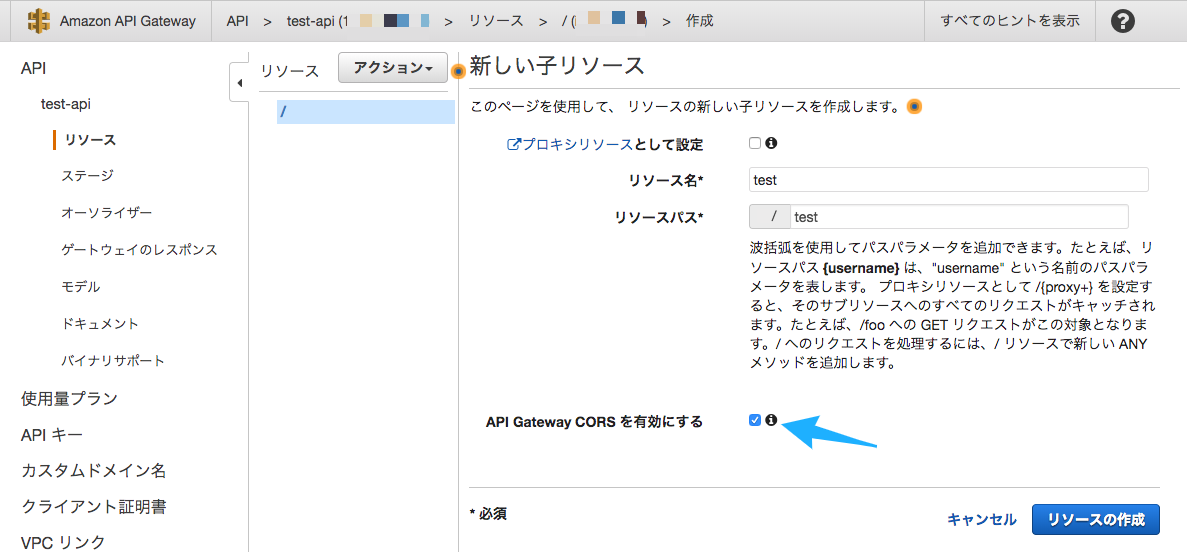Disable the API Gateway CORS checkbox
Screen dimensions: 1187x552
pos(755,420)
